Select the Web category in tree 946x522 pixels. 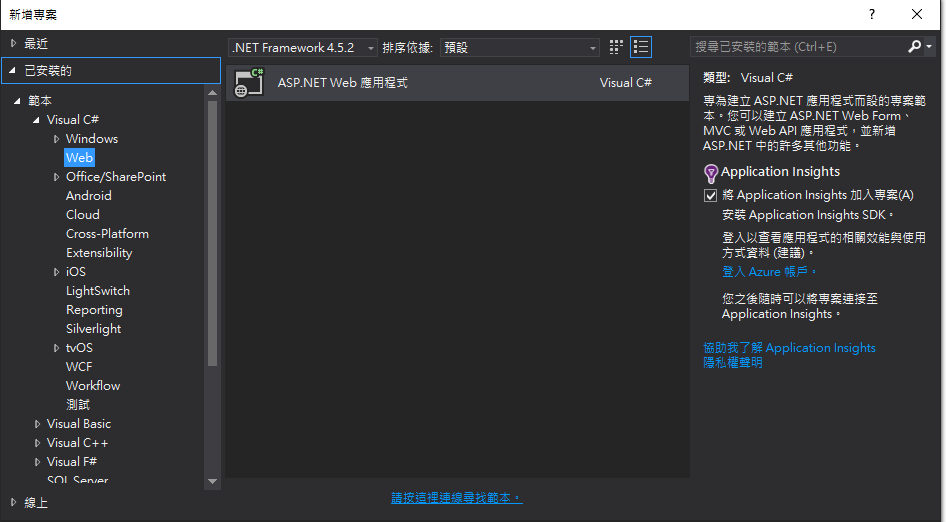click(79, 158)
